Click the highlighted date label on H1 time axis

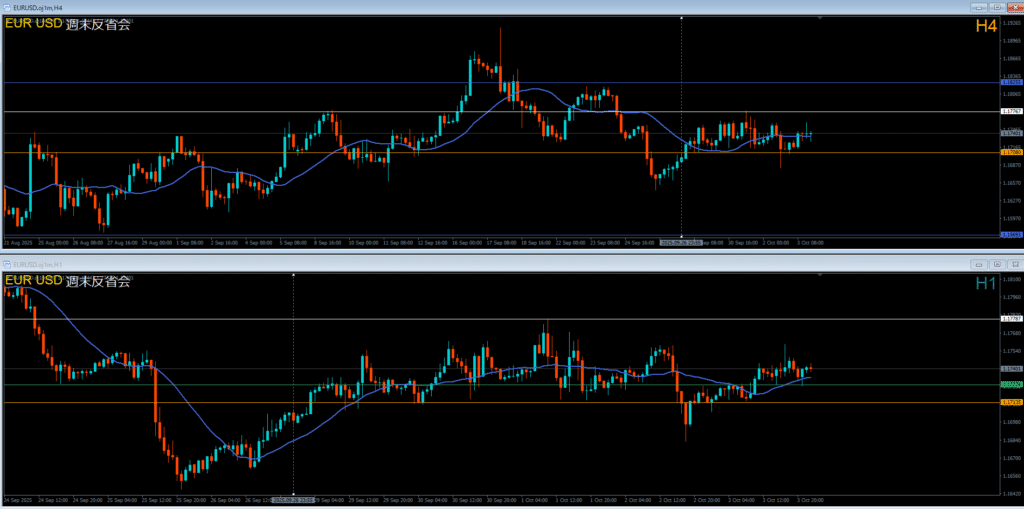click(x=293, y=498)
